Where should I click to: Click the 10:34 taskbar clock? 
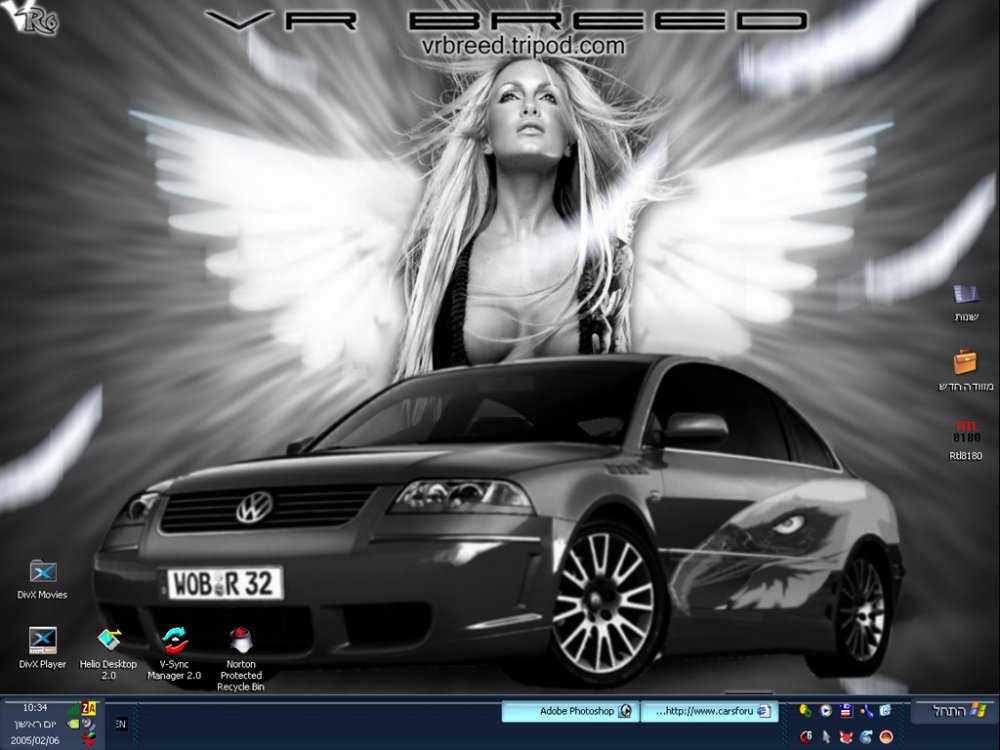[x=35, y=708]
